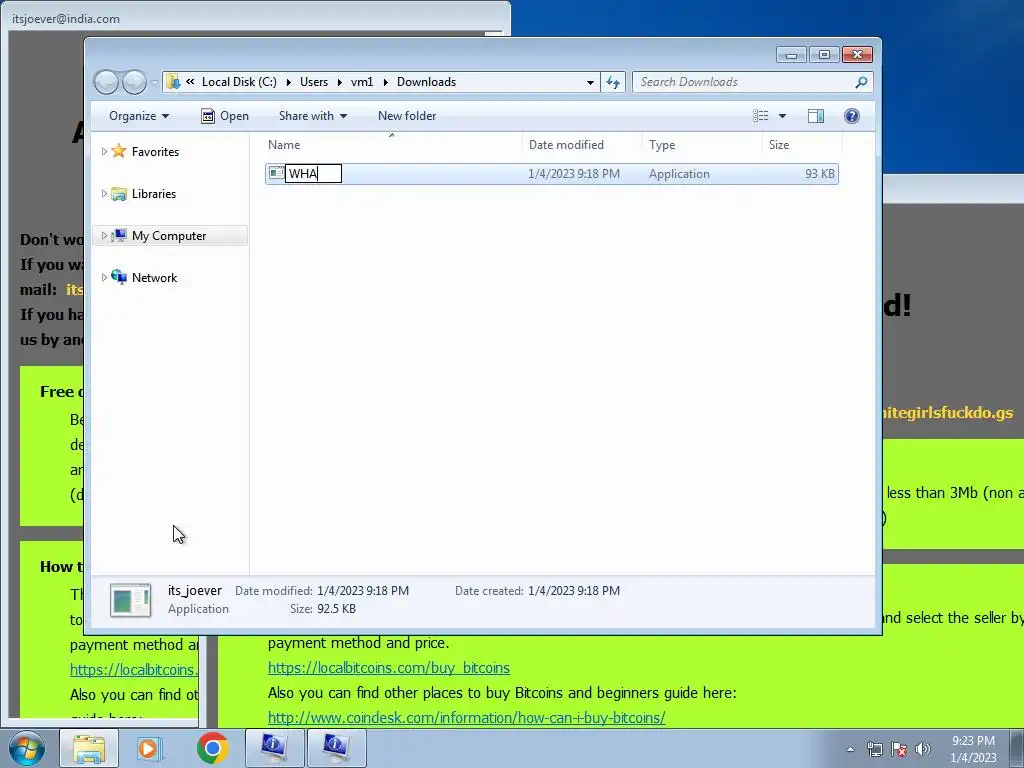Click the file's date 1/4/2023 9:18 PM
Viewport: 1024px width, 768px height.
(x=574, y=174)
